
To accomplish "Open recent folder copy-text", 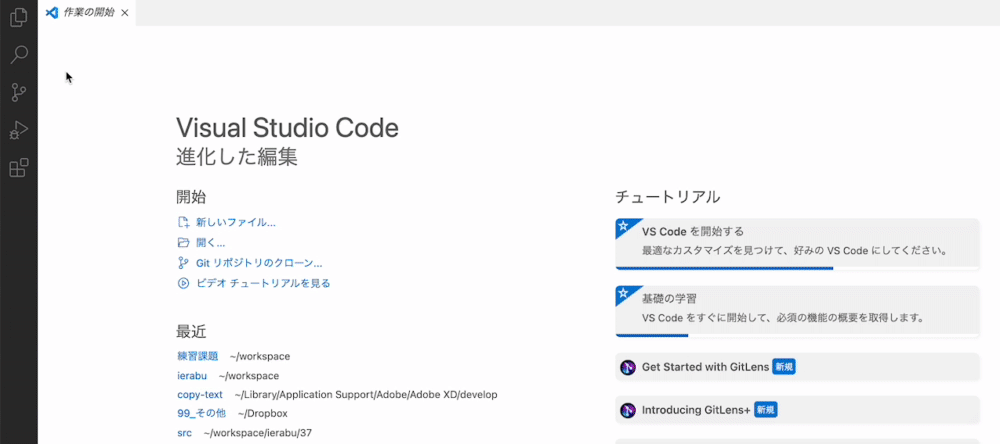I will pyautogui.click(x=200, y=395).
